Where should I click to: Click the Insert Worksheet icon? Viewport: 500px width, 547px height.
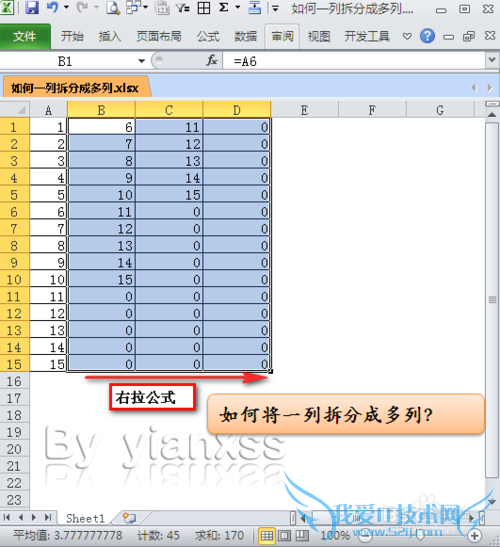(x=129, y=518)
